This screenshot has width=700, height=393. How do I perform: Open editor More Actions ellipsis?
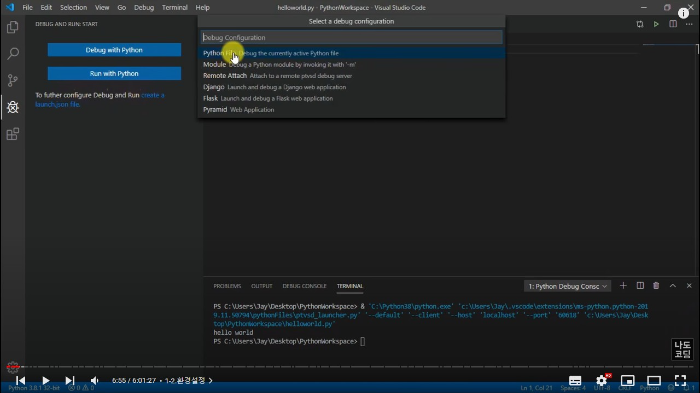click(689, 24)
